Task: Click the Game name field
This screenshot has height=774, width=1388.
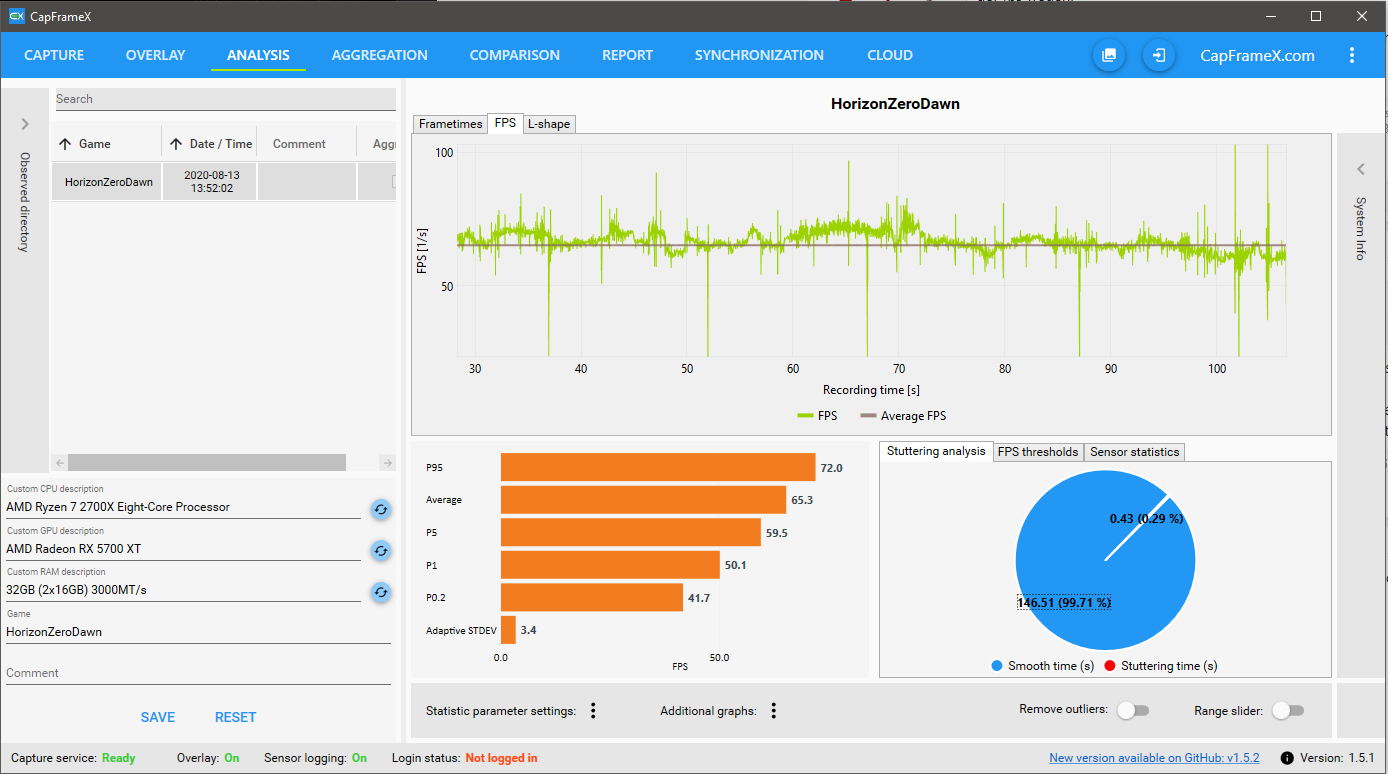Action: coord(198,632)
